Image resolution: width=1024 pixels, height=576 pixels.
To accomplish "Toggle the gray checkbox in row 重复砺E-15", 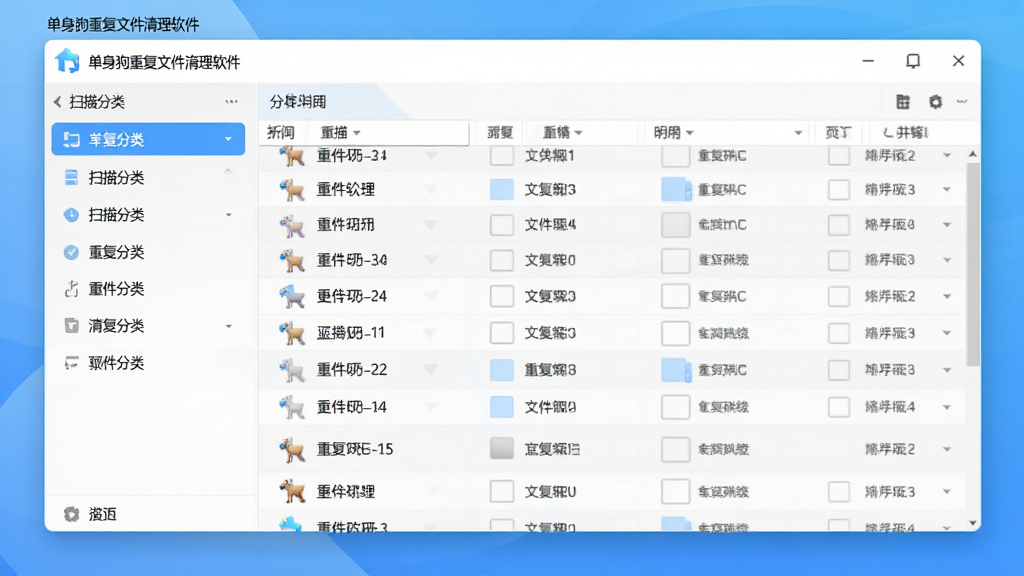I will (502, 449).
